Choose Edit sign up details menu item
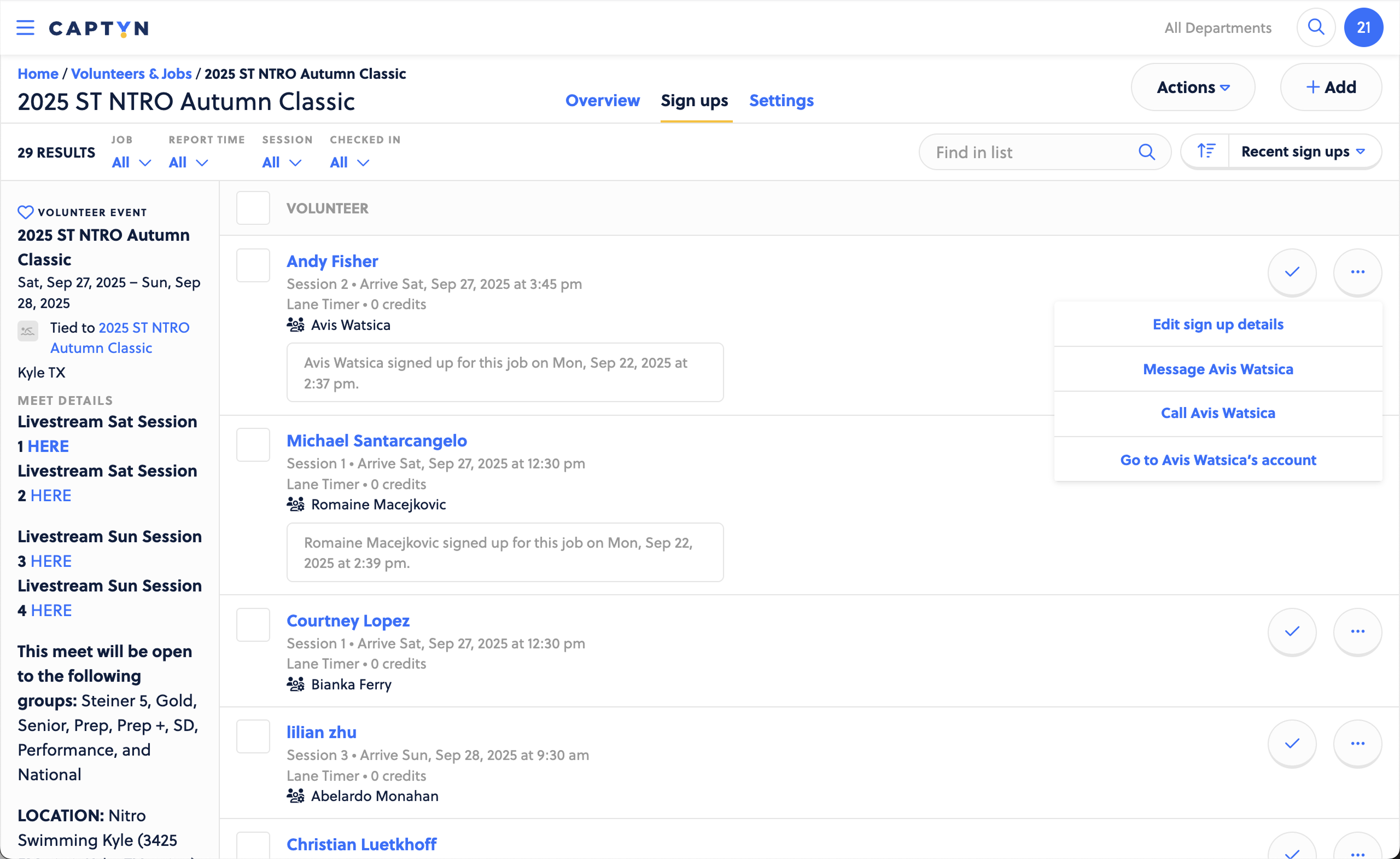Screen dimensions: 1400x859 1217,324
